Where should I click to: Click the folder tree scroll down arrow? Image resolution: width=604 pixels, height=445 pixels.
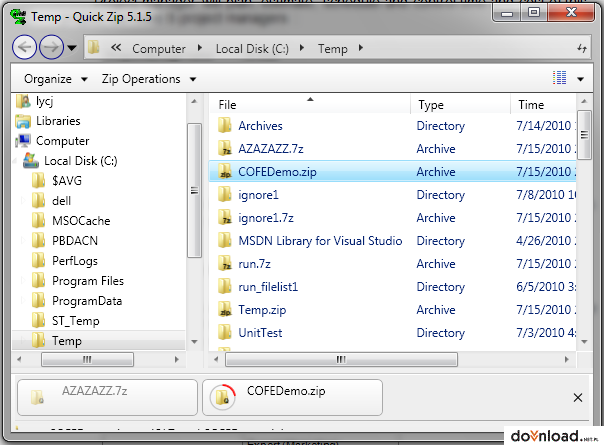195,342
